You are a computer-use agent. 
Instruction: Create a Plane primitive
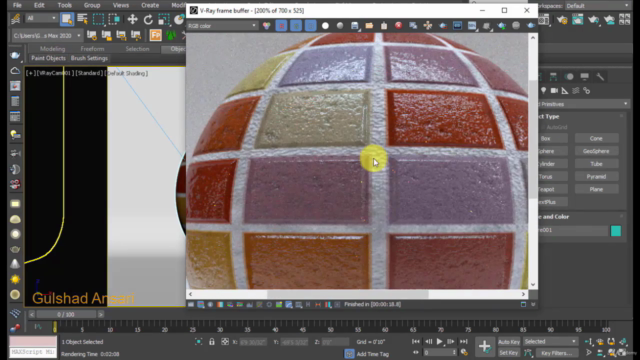pos(596,189)
